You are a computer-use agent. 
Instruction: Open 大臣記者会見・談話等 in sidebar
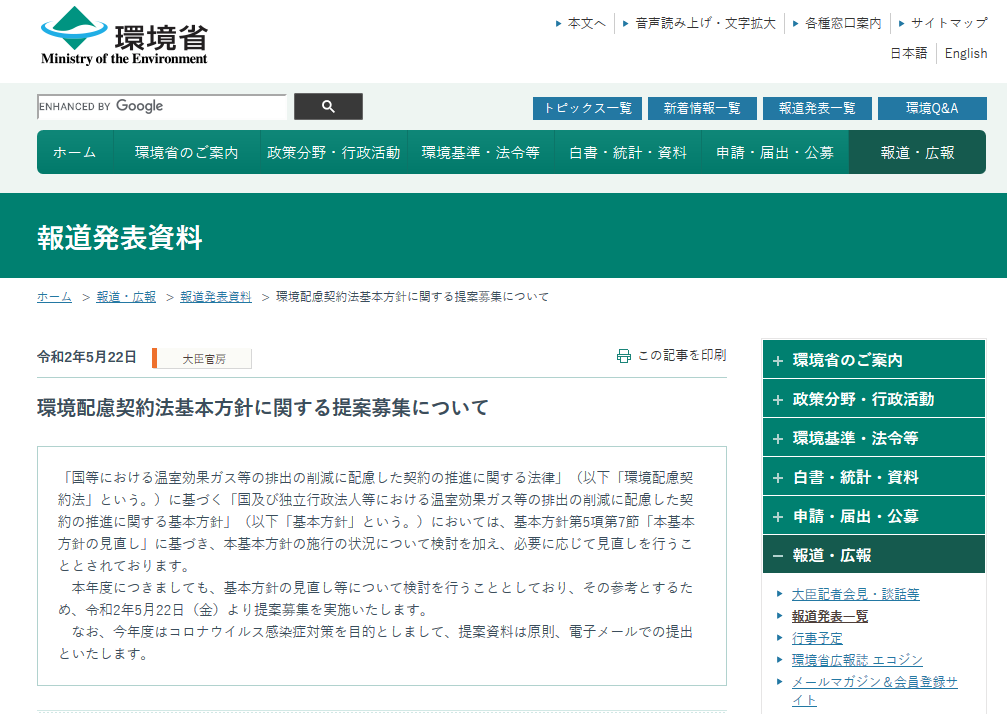(x=855, y=594)
